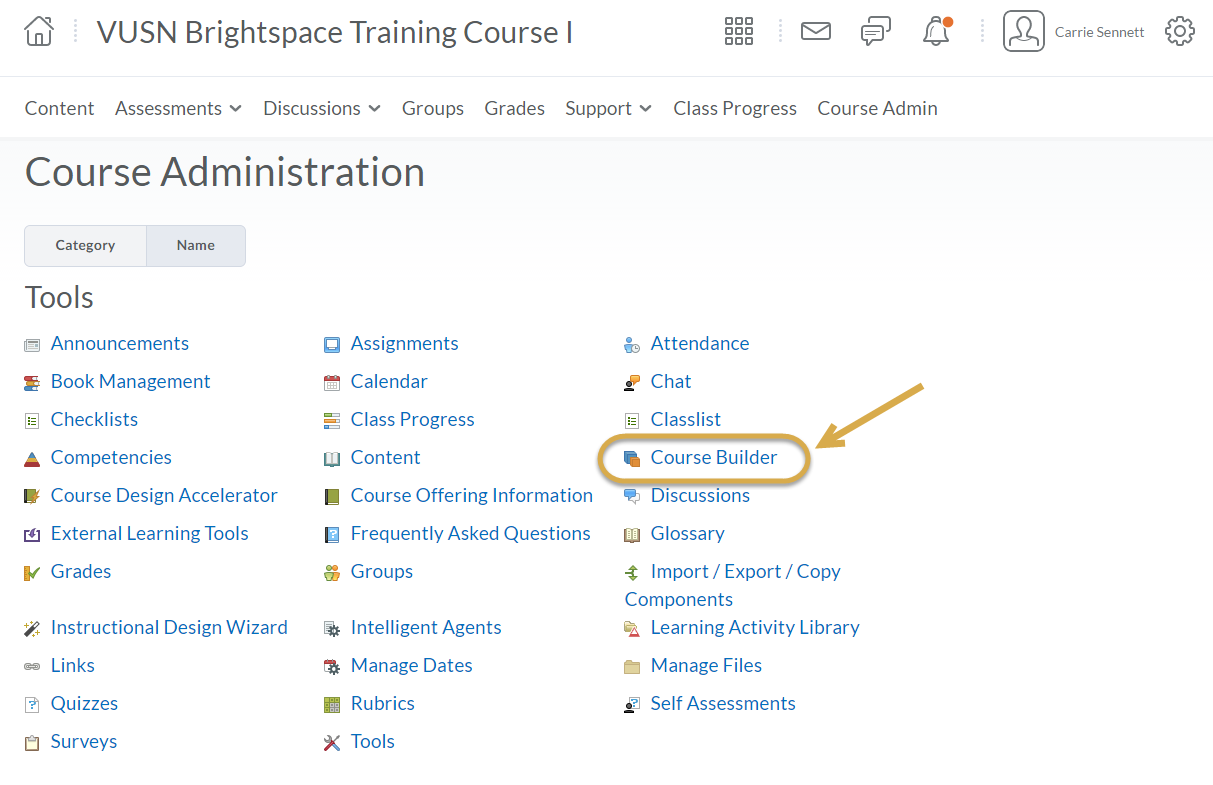This screenshot has height=785, width=1213.
Task: Click the Attendance tool icon
Action: 632,345
